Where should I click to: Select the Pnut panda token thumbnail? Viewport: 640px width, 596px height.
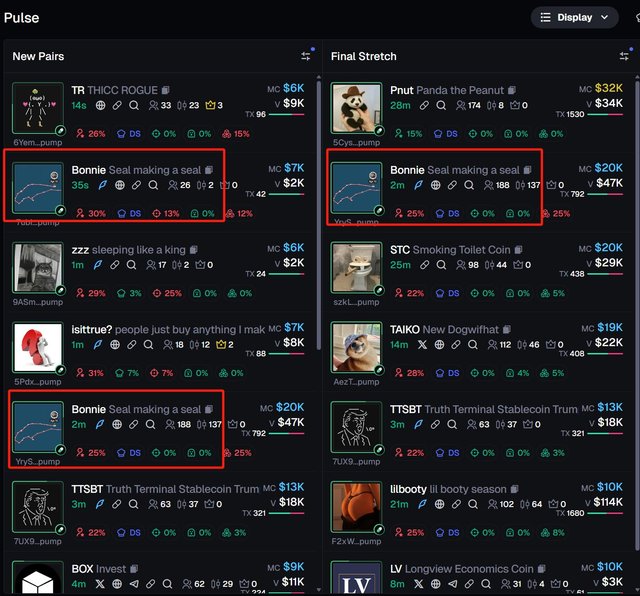click(x=356, y=108)
